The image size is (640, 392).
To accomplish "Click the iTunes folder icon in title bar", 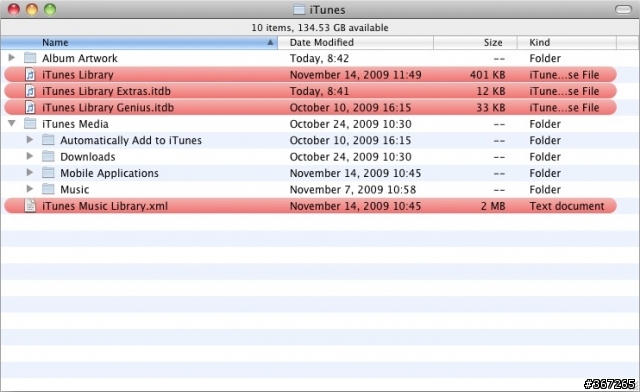I will pyautogui.click(x=300, y=9).
